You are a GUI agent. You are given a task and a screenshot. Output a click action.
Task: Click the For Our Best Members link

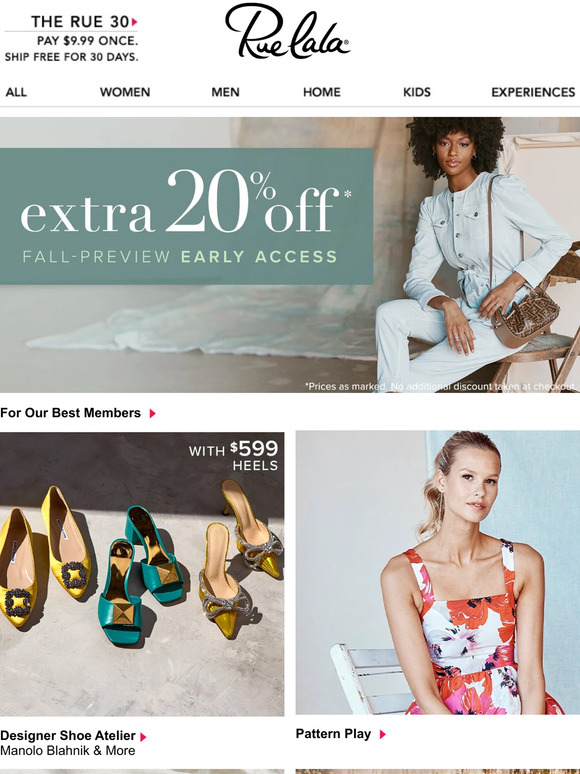pos(71,413)
